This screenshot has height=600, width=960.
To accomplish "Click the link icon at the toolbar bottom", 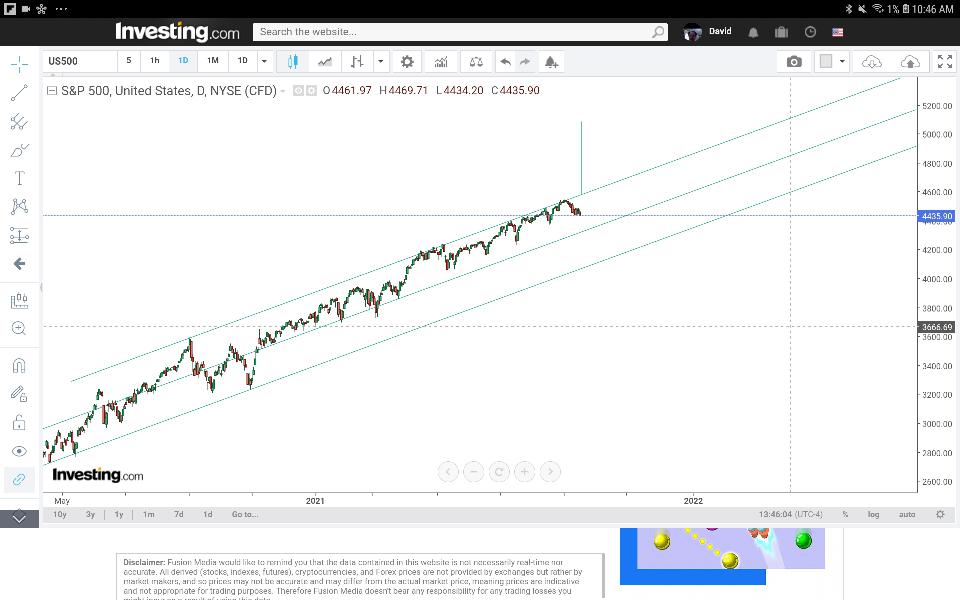I will [x=19, y=479].
